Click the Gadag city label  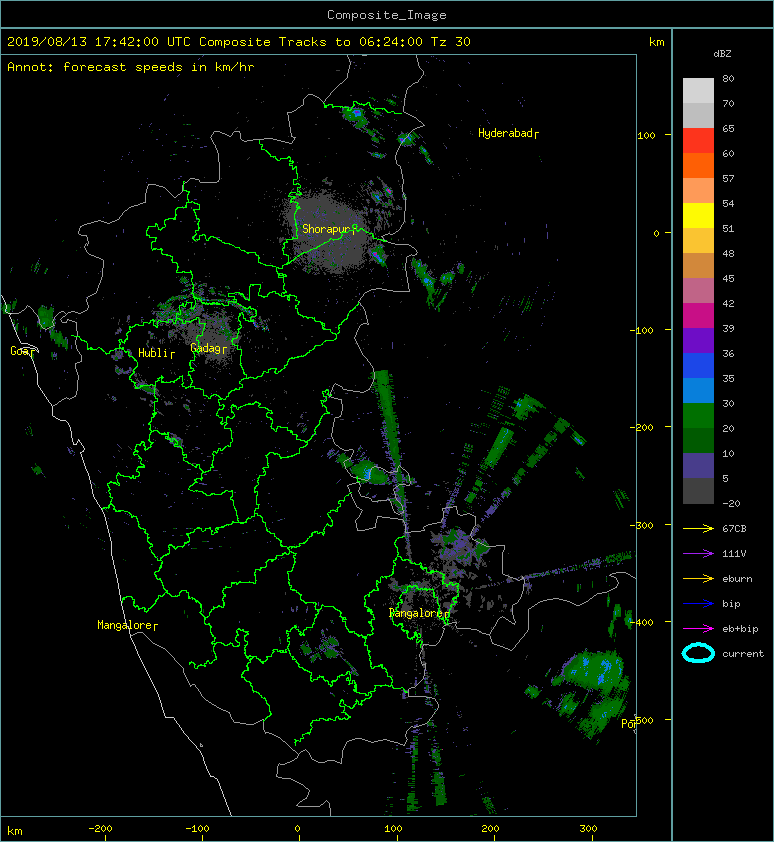208,348
